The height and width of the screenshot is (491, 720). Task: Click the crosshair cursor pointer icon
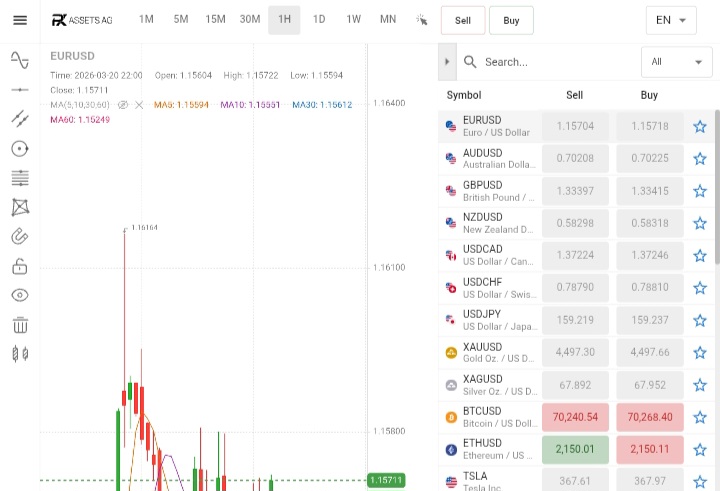tap(422, 20)
